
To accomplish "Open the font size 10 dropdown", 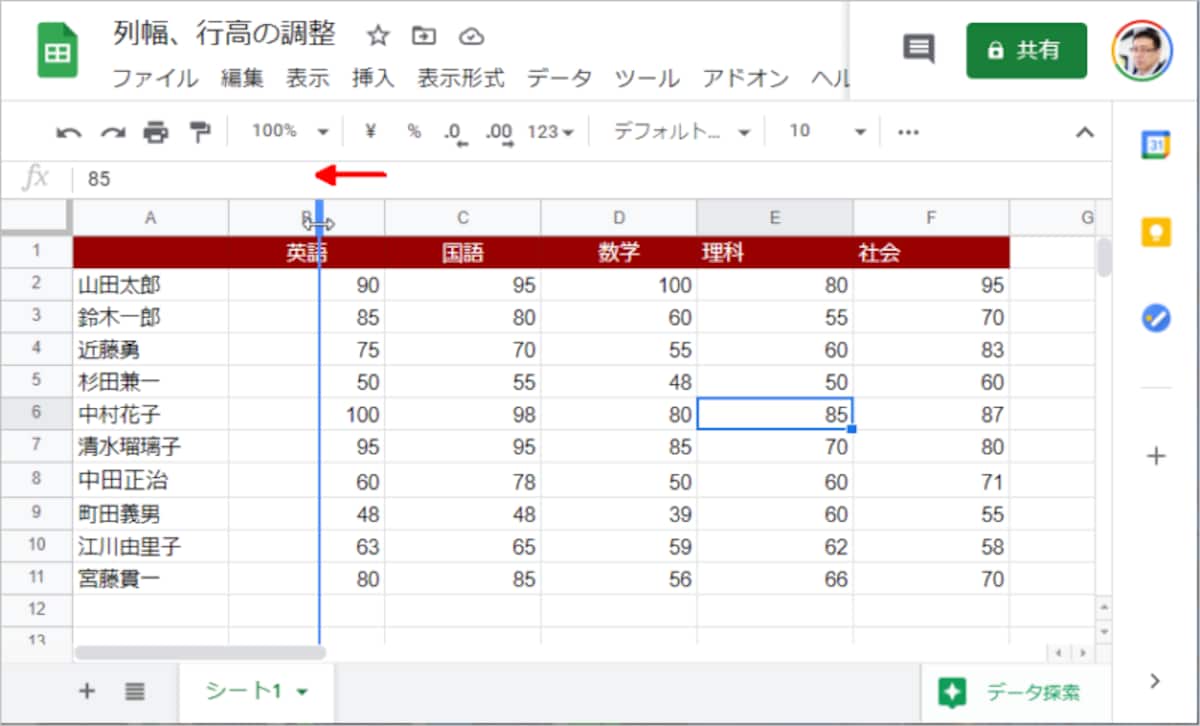I will click(x=827, y=131).
